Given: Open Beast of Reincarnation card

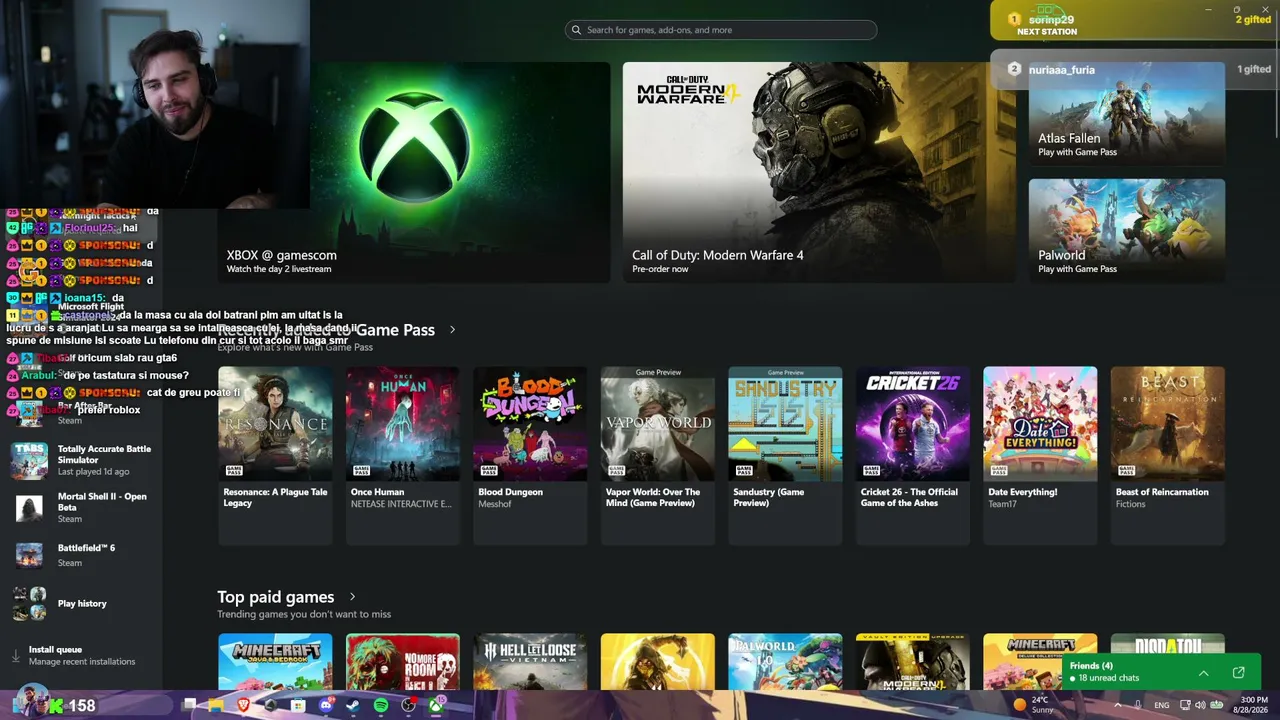Looking at the screenshot, I should click(1168, 455).
